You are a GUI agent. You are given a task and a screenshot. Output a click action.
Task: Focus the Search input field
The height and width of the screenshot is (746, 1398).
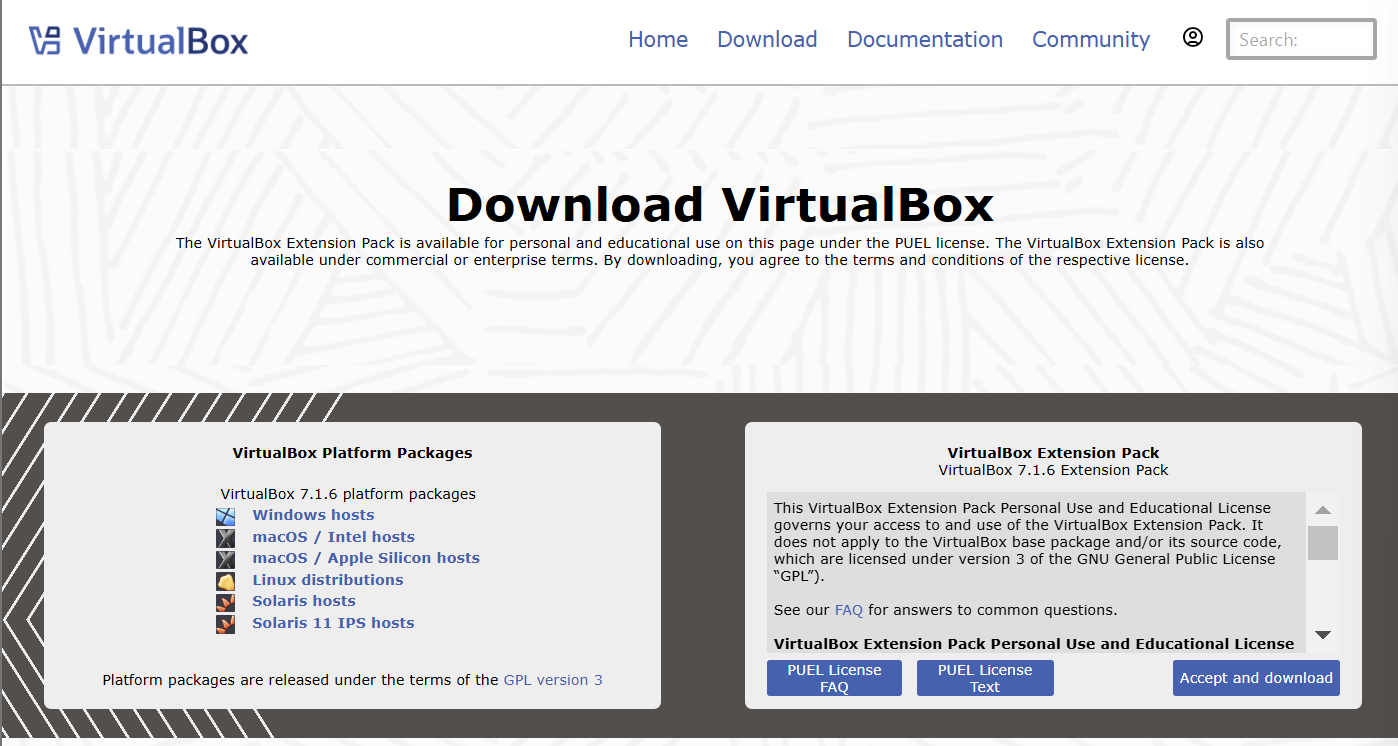pos(1301,40)
